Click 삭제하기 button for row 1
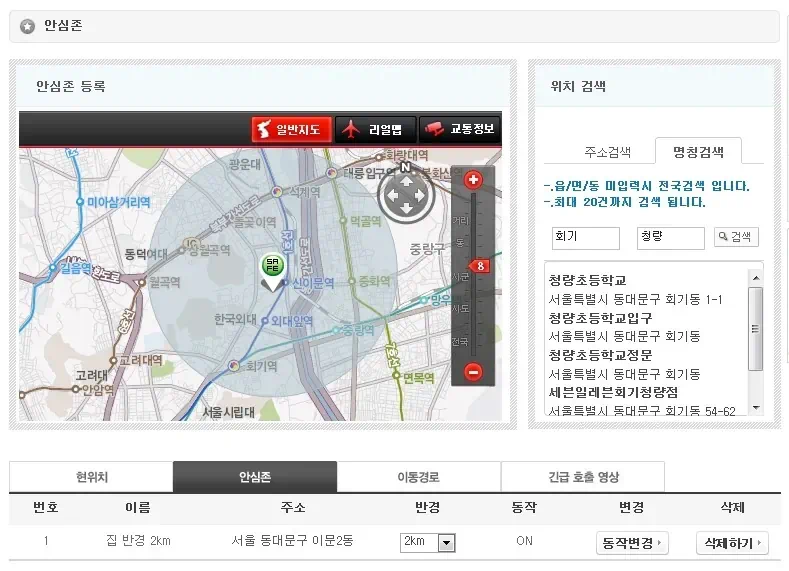 tap(732, 543)
